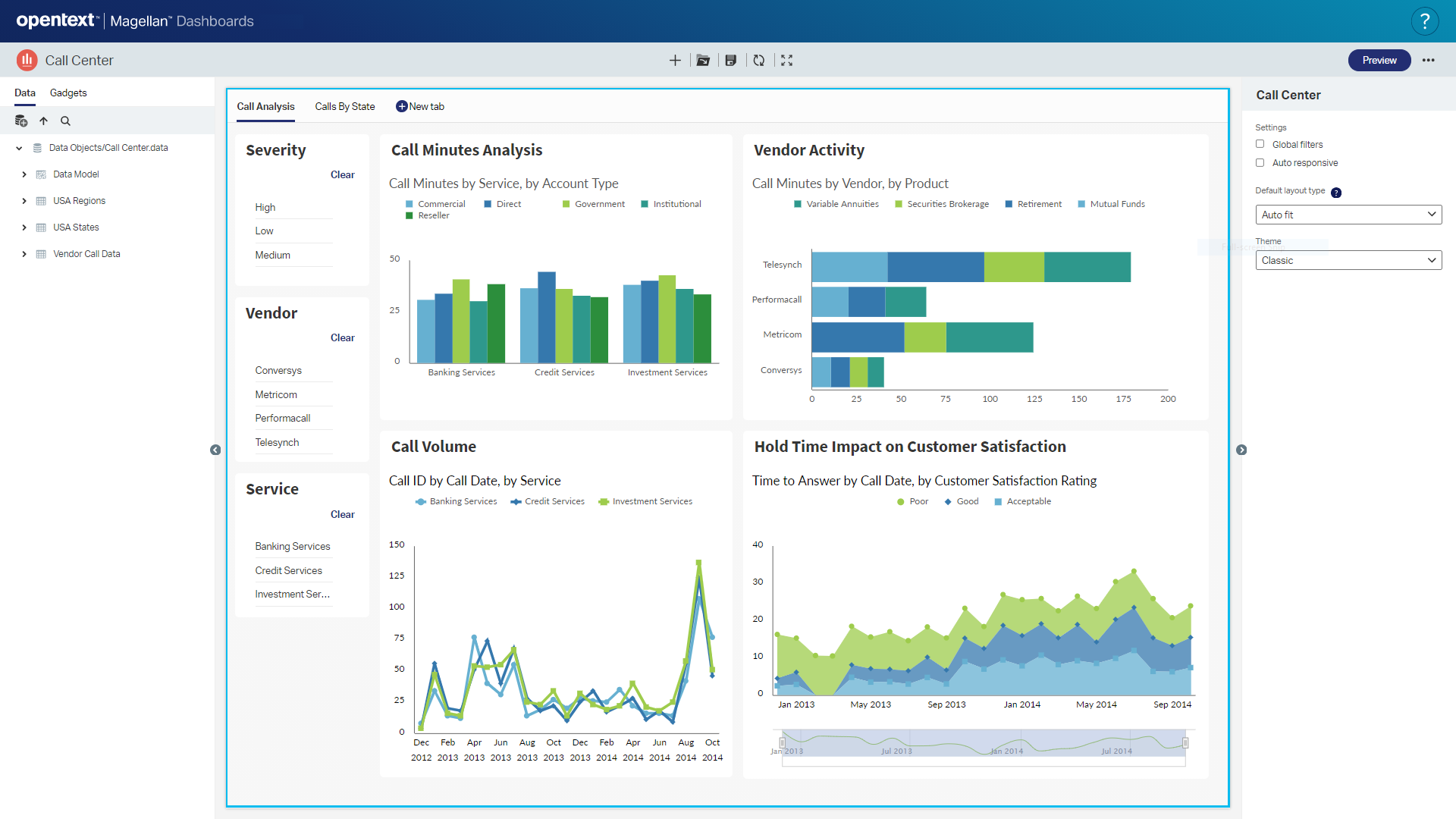Select the Call Analysis tab
The height and width of the screenshot is (819, 1456).
click(265, 106)
